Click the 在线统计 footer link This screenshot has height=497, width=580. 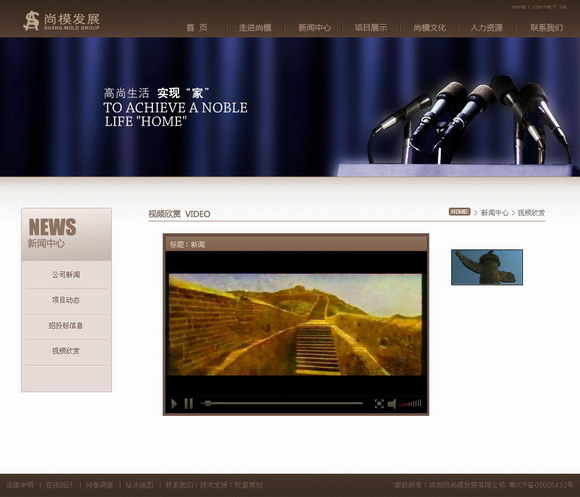[x=59, y=485]
